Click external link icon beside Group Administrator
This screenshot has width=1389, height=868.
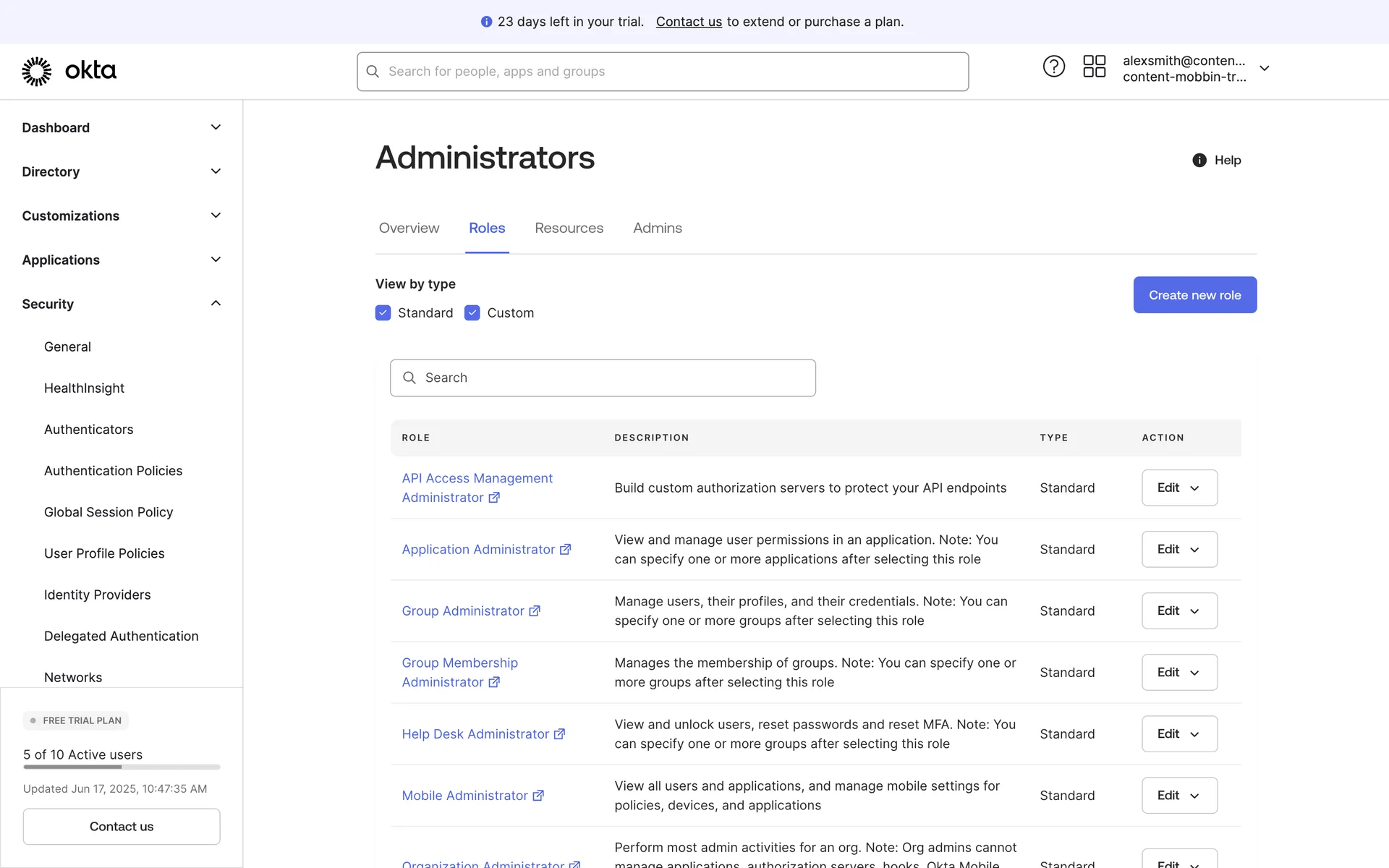535,611
